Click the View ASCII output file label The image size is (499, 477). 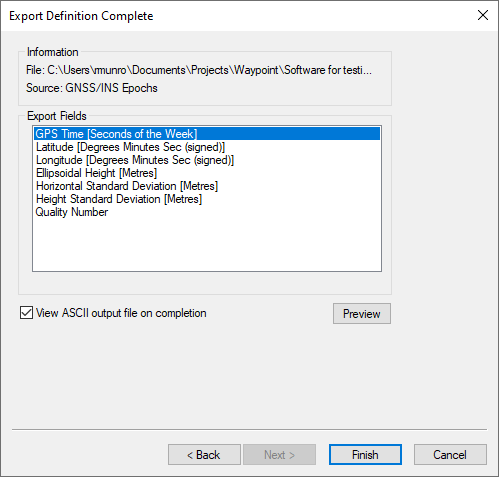(x=121, y=313)
